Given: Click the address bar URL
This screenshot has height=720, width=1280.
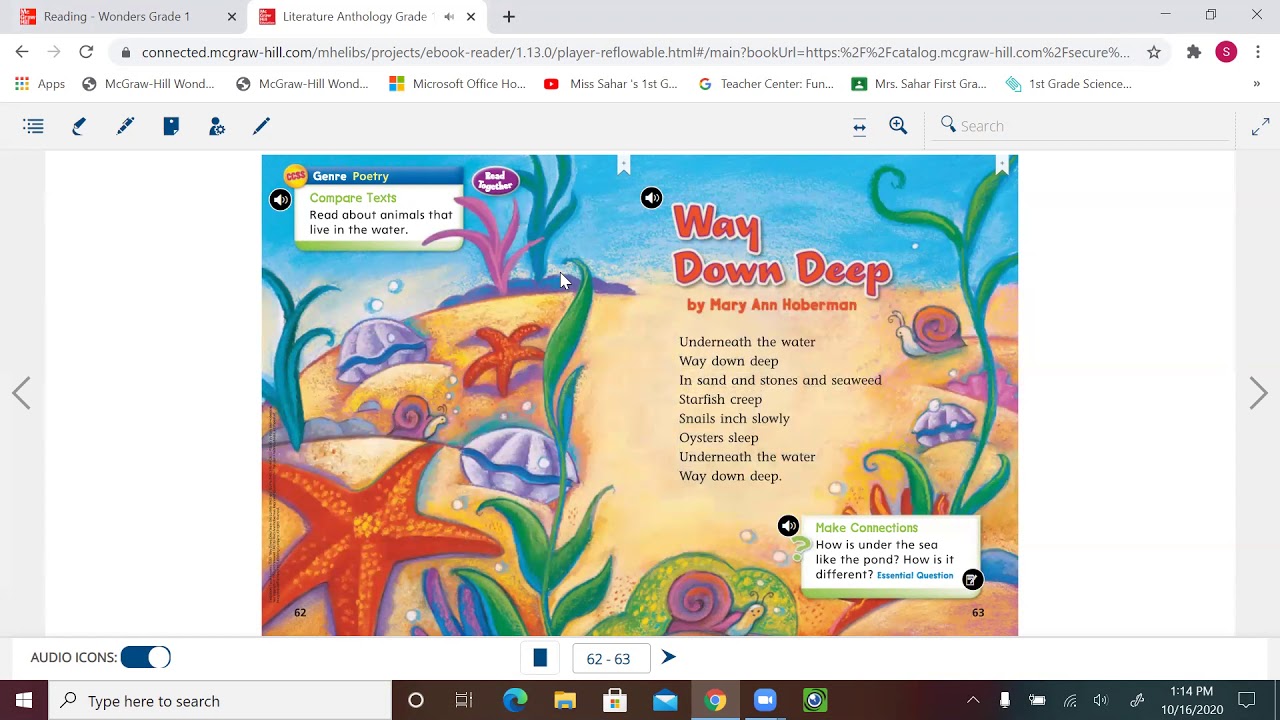Looking at the screenshot, I should (x=636, y=52).
